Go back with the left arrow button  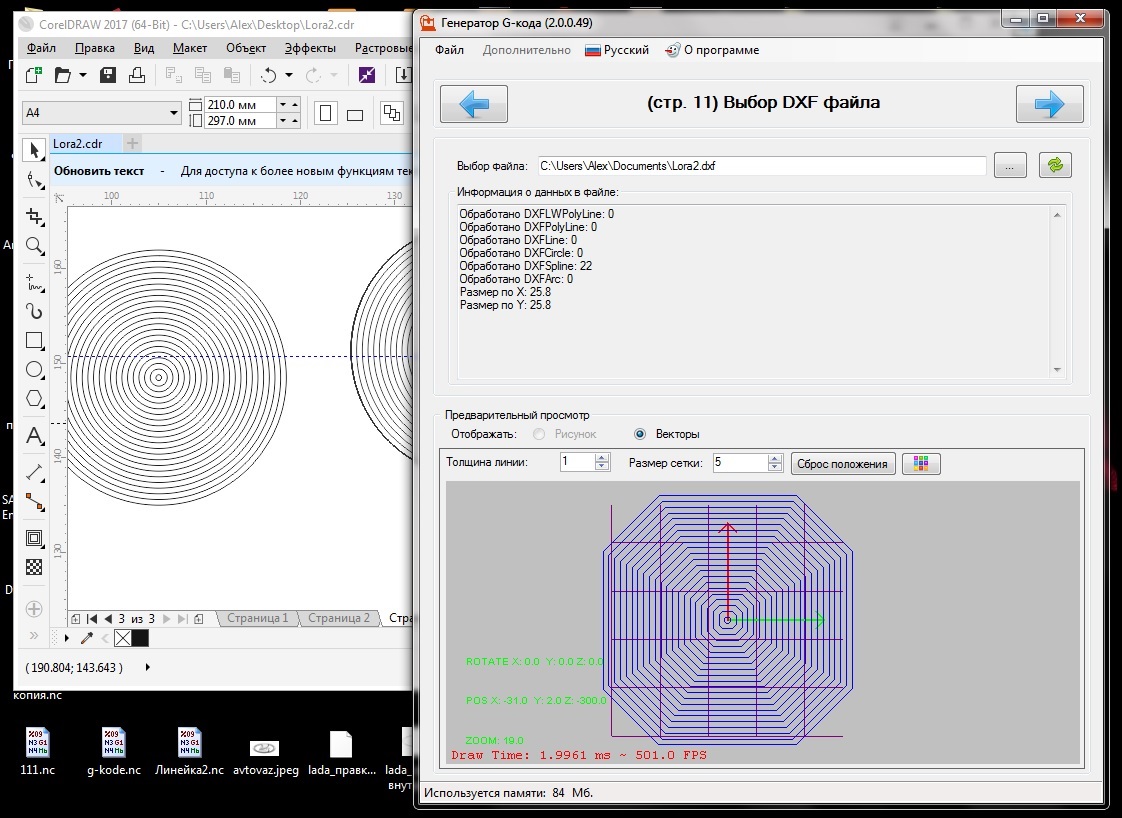pos(474,104)
